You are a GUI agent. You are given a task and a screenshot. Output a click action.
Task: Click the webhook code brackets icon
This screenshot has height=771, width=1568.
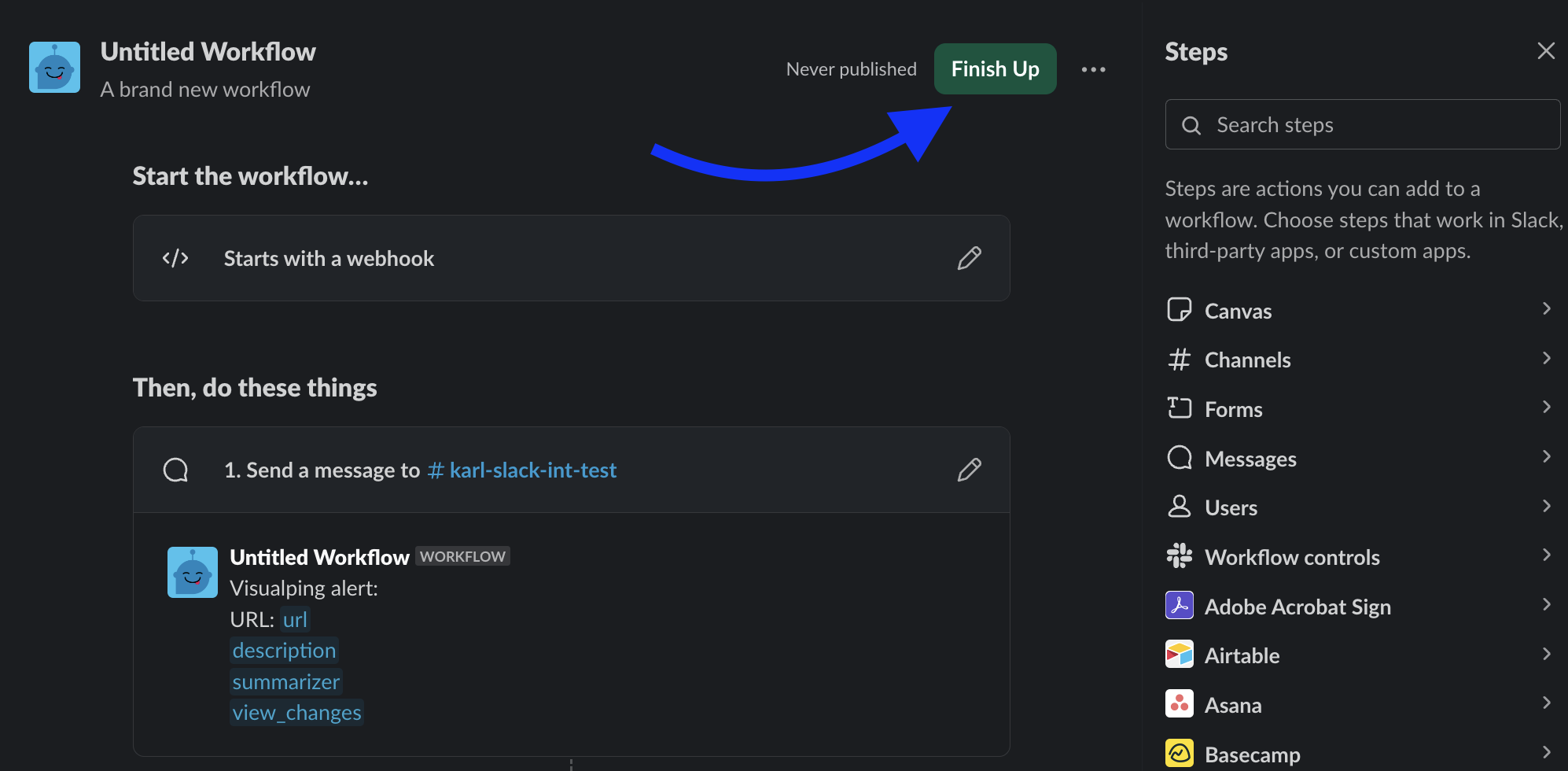click(175, 258)
